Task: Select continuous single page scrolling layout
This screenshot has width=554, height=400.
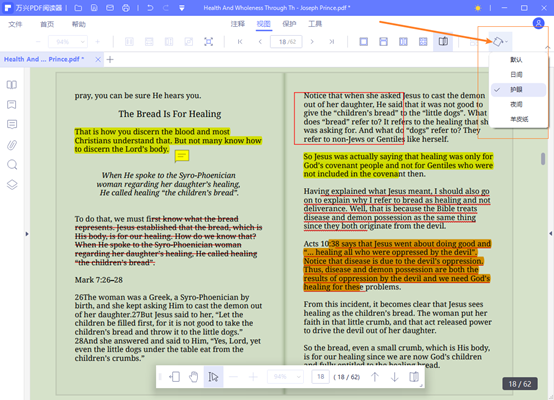Action: 383,42
